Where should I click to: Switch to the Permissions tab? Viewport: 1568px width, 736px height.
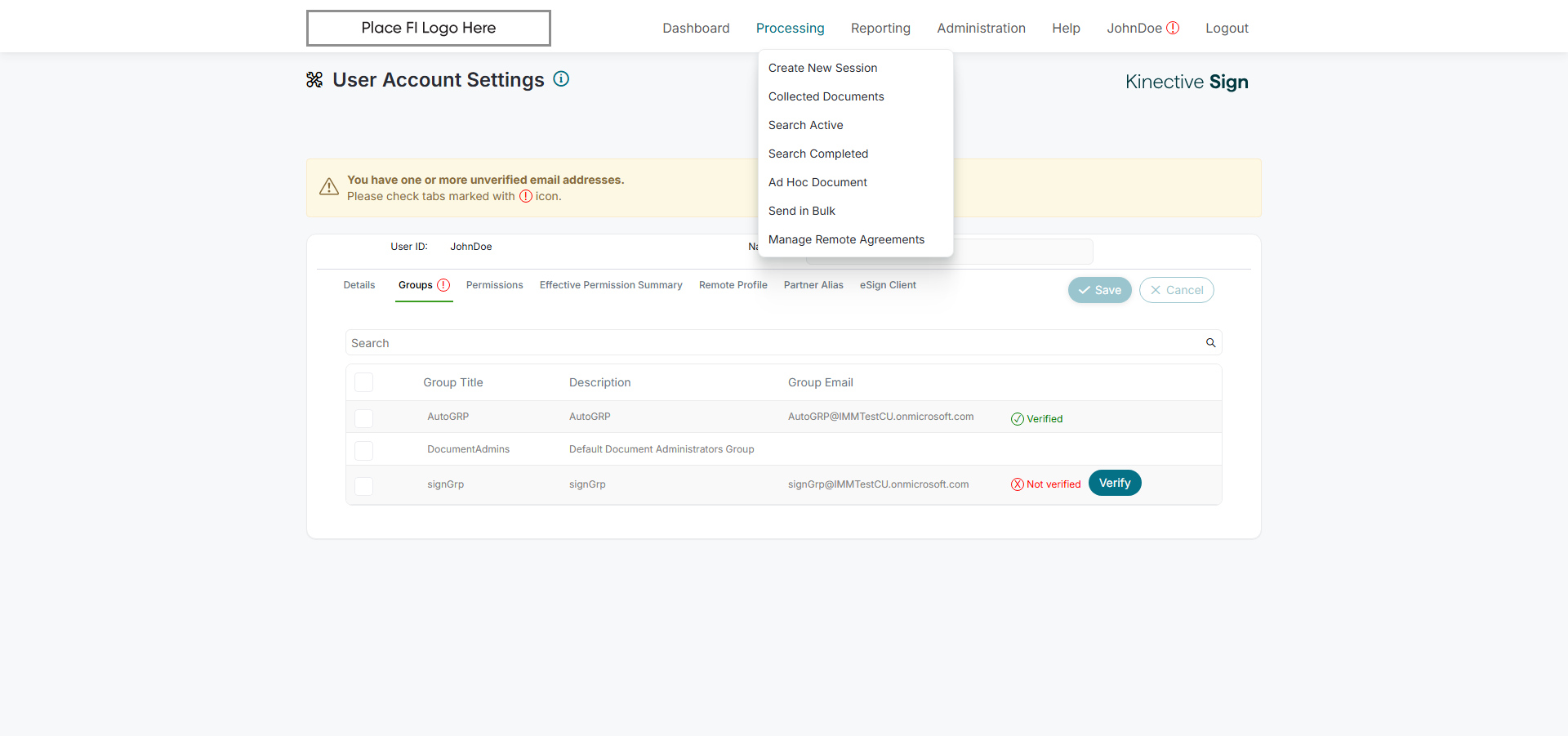point(494,285)
